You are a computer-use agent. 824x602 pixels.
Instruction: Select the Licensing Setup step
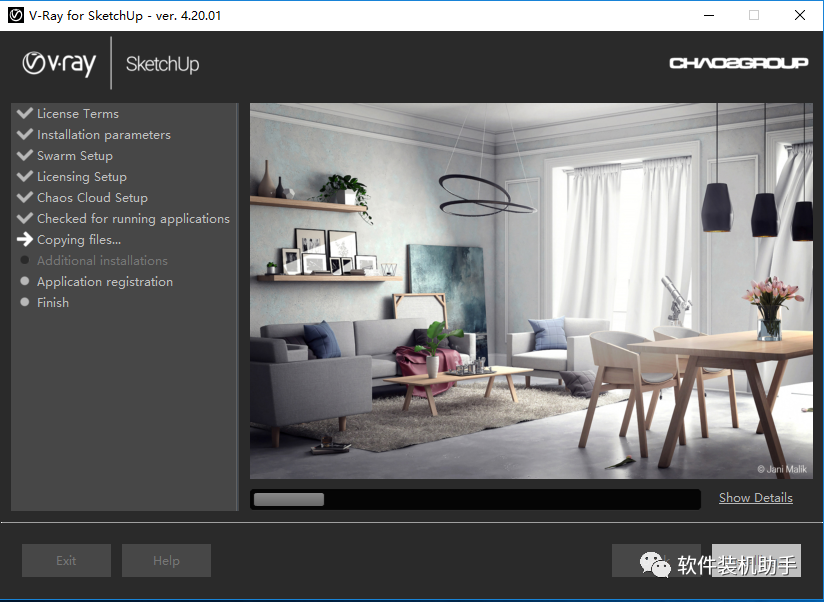pyautogui.click(x=81, y=177)
